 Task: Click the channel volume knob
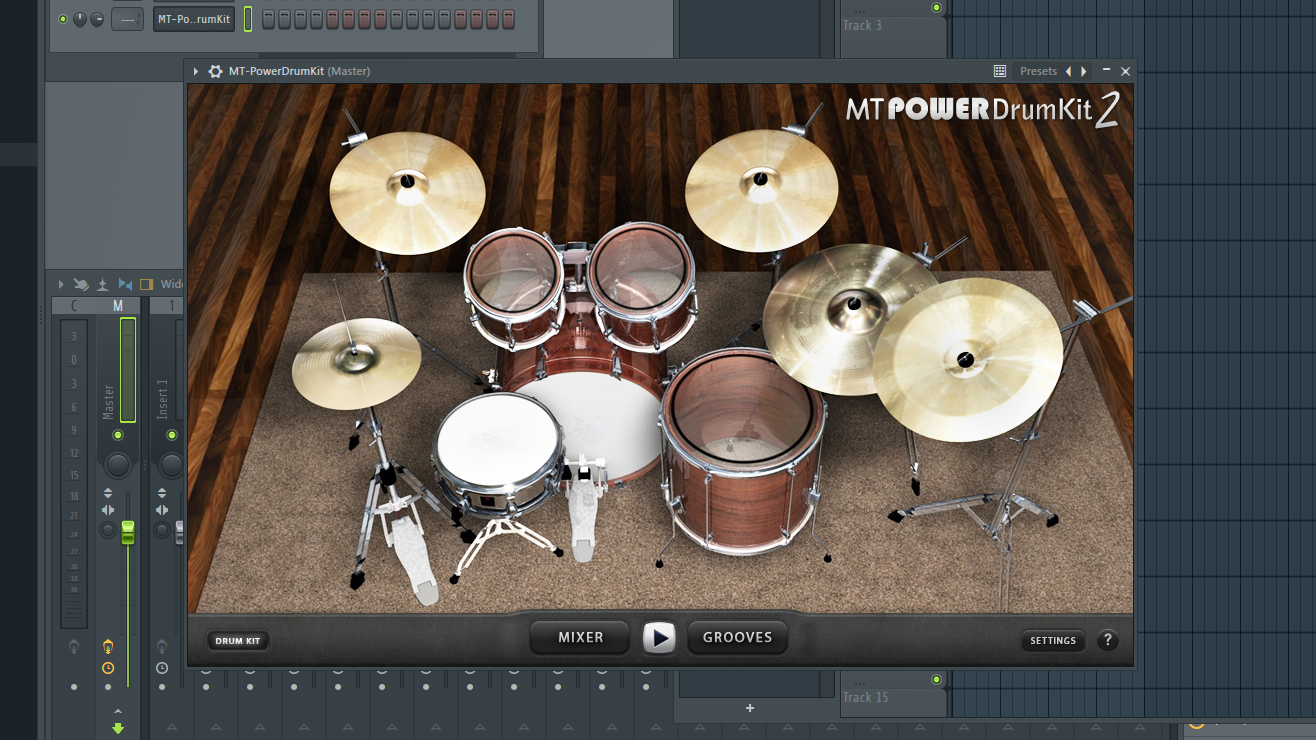coord(97,19)
